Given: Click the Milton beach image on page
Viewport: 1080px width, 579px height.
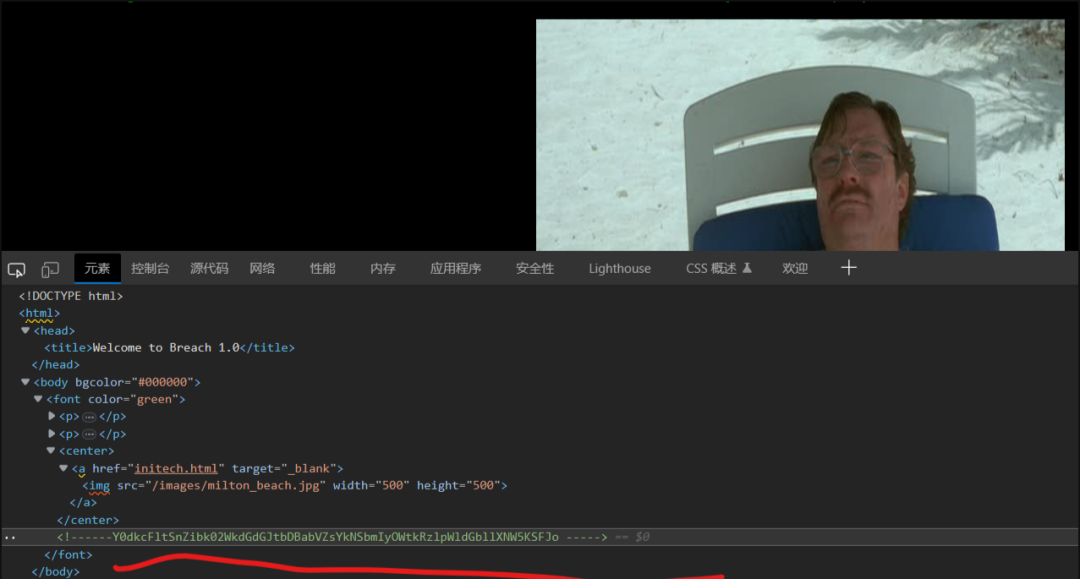Looking at the screenshot, I should point(800,135).
